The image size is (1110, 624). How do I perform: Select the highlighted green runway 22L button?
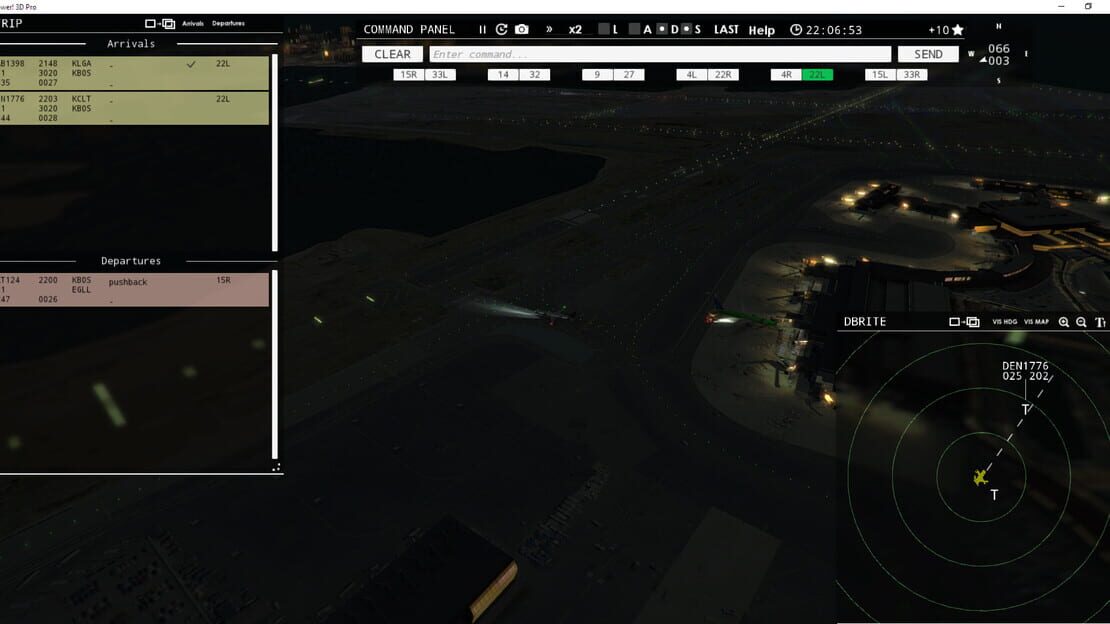pyautogui.click(x=817, y=74)
